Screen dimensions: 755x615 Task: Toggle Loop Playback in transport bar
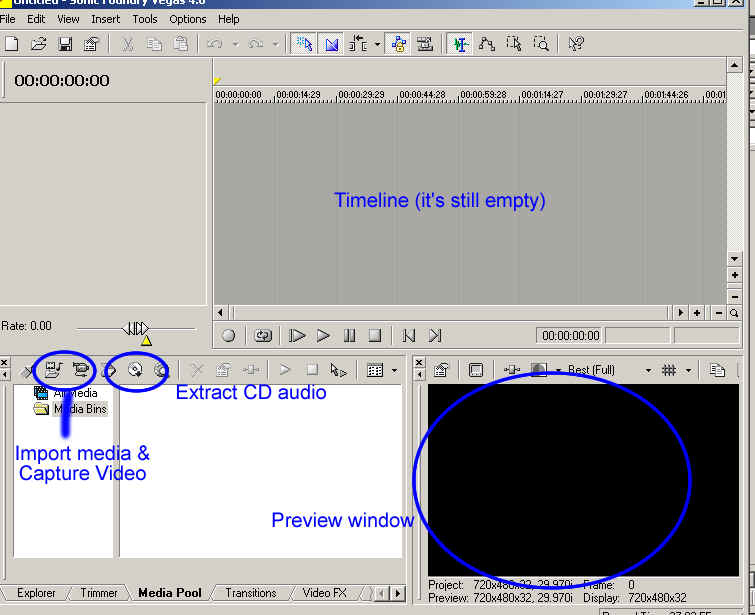coord(263,336)
